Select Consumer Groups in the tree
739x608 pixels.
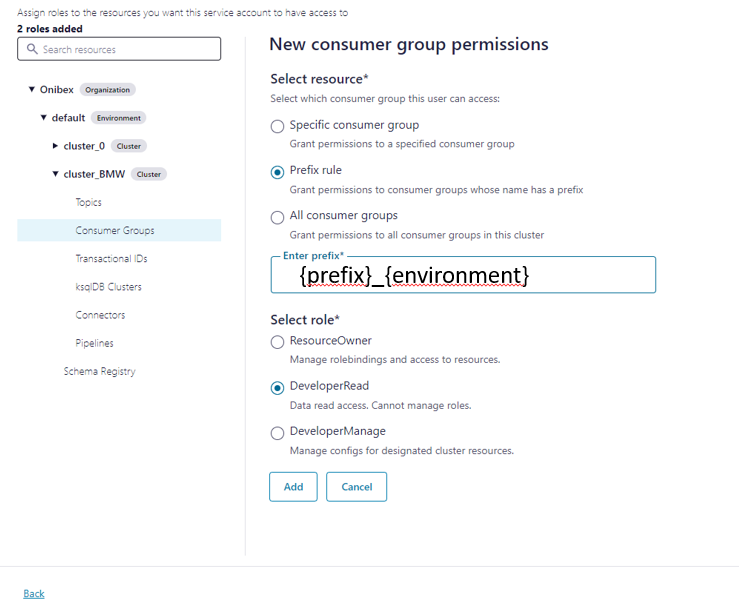115,231
